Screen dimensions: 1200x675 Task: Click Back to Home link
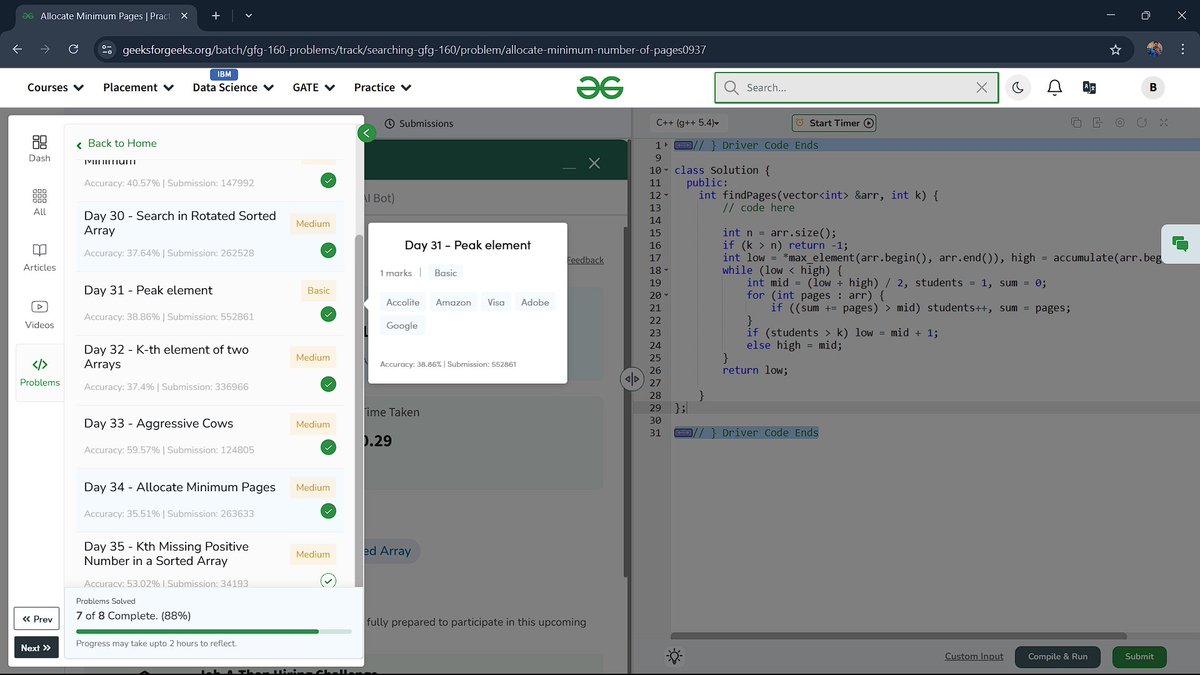click(x=116, y=144)
